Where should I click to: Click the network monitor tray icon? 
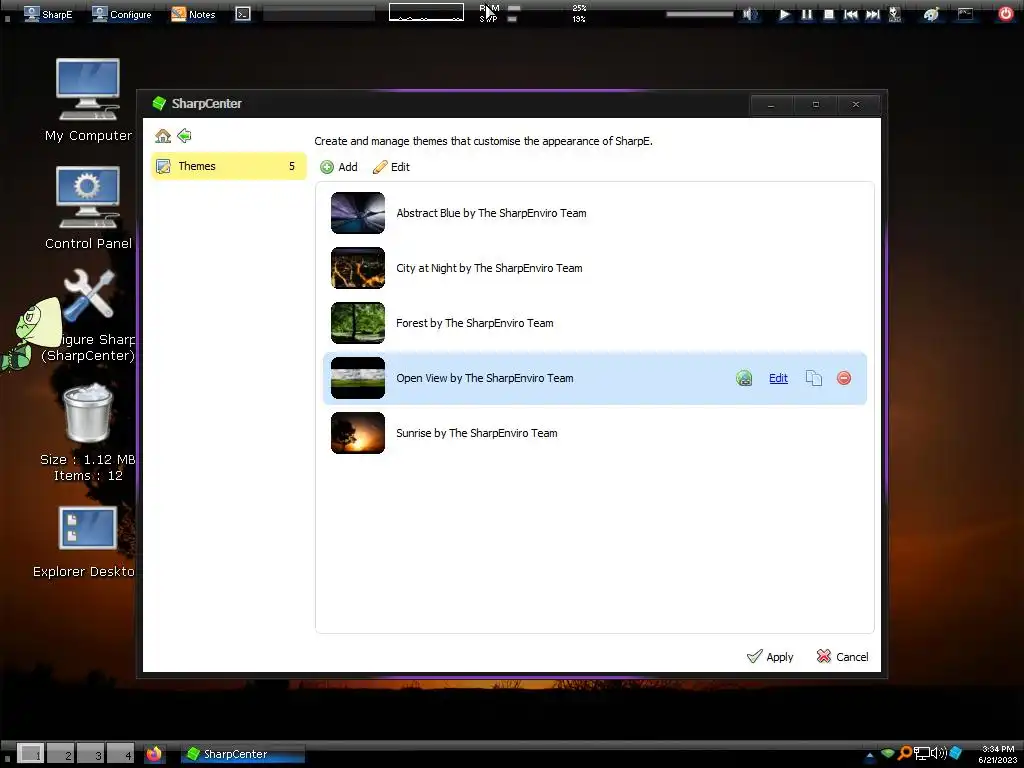coord(921,754)
